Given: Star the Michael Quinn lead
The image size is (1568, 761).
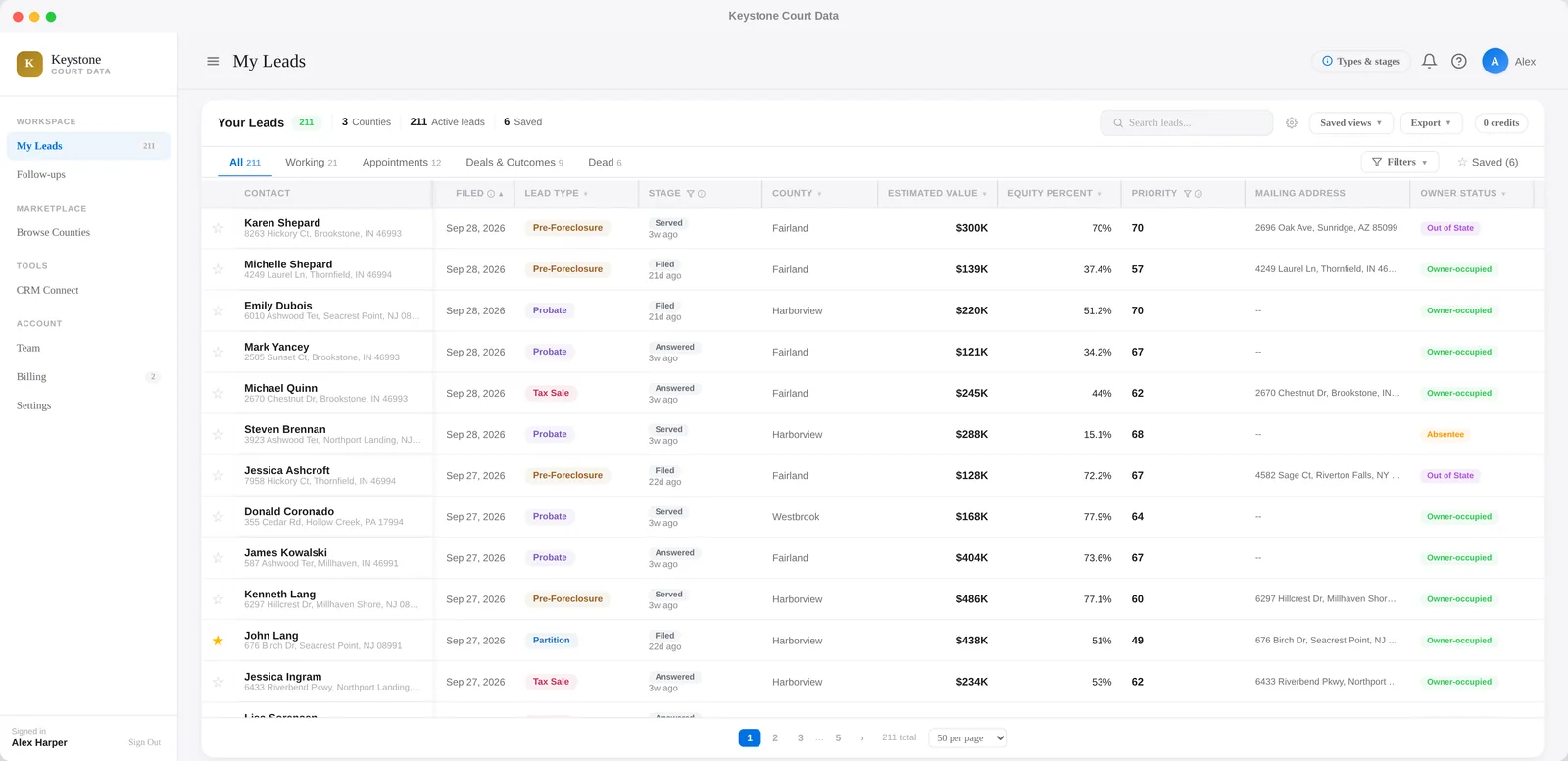Looking at the screenshot, I should click(218, 393).
